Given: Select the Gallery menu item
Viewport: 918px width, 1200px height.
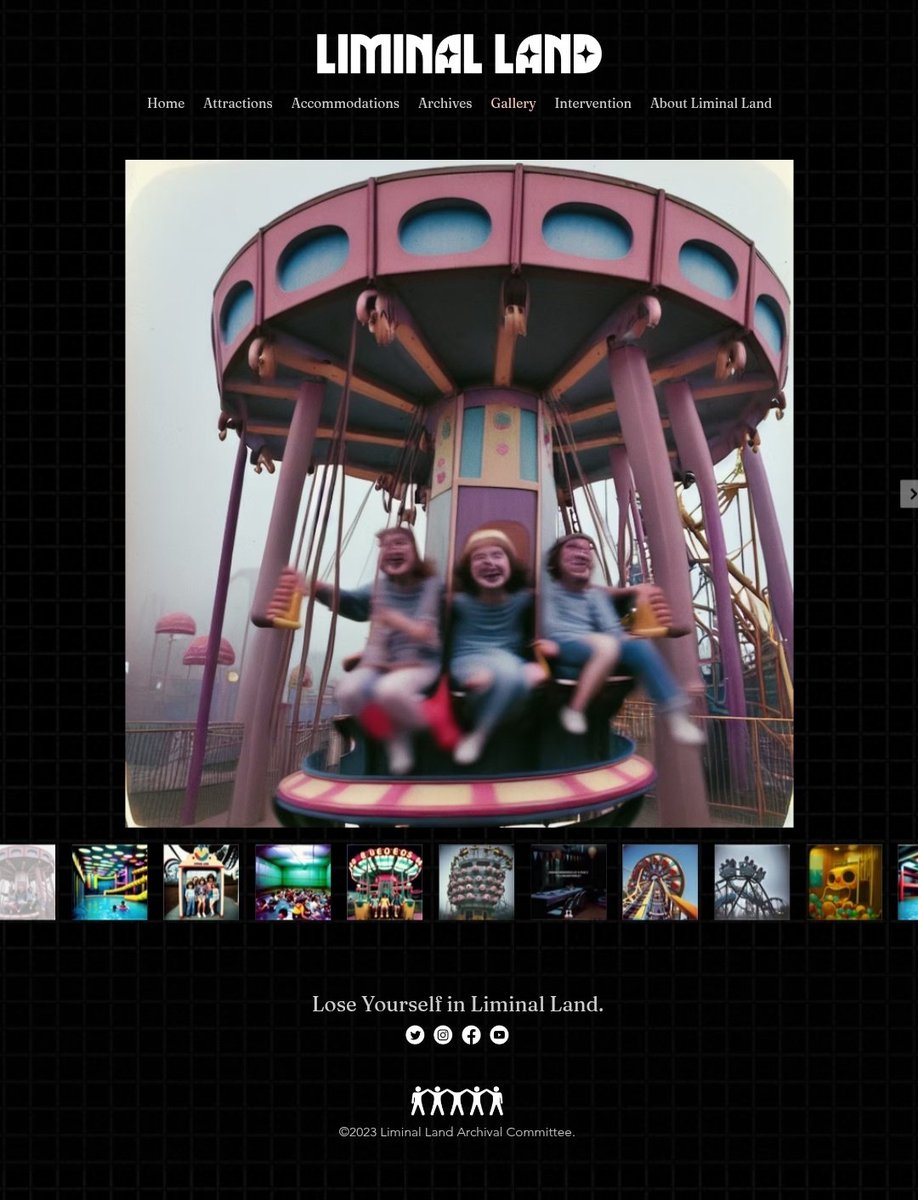Looking at the screenshot, I should click(513, 103).
